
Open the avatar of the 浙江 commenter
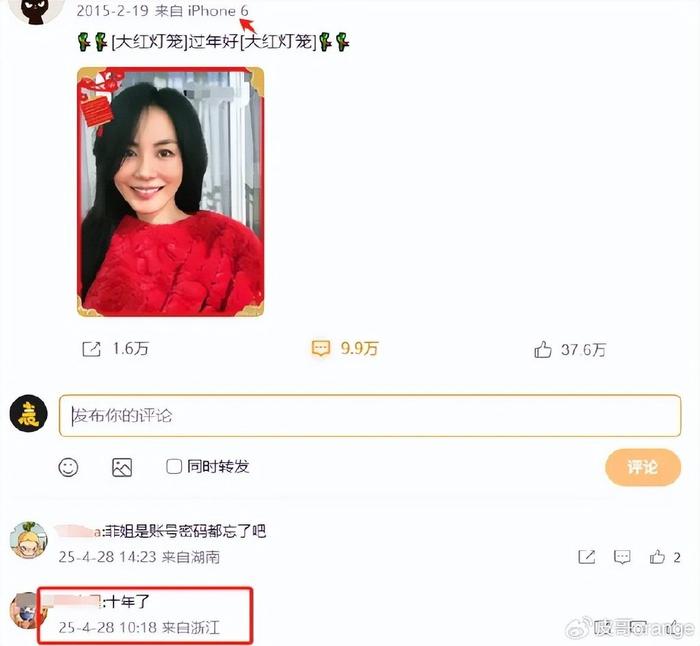[27, 610]
